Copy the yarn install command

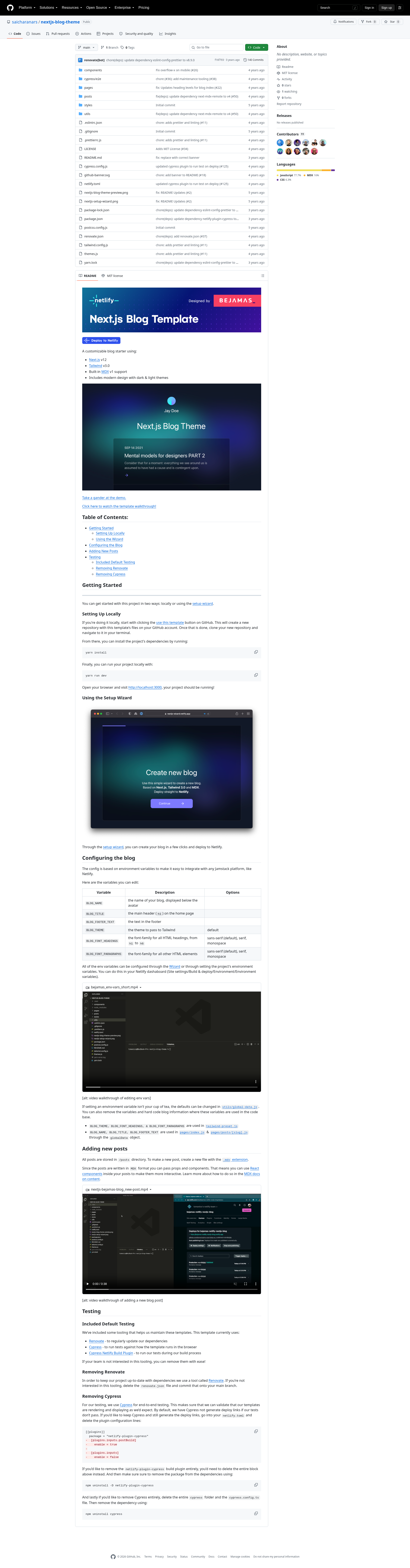(256, 652)
